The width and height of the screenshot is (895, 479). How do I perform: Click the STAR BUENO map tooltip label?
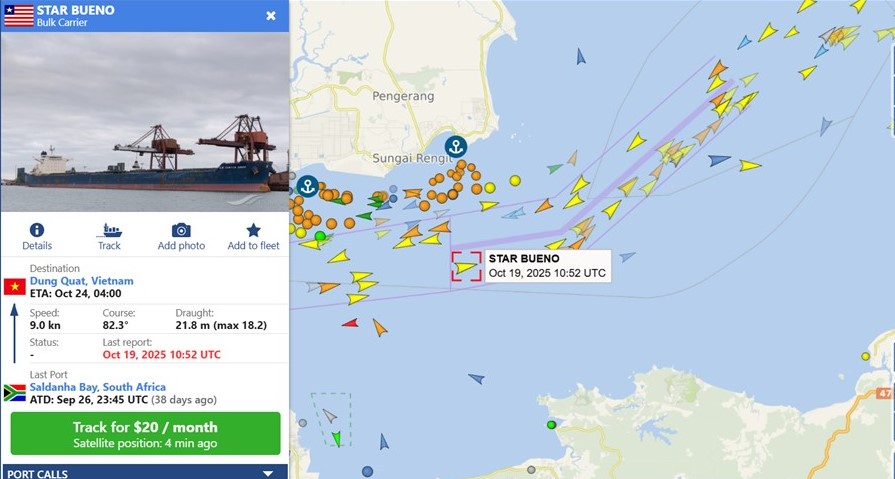pos(548,265)
